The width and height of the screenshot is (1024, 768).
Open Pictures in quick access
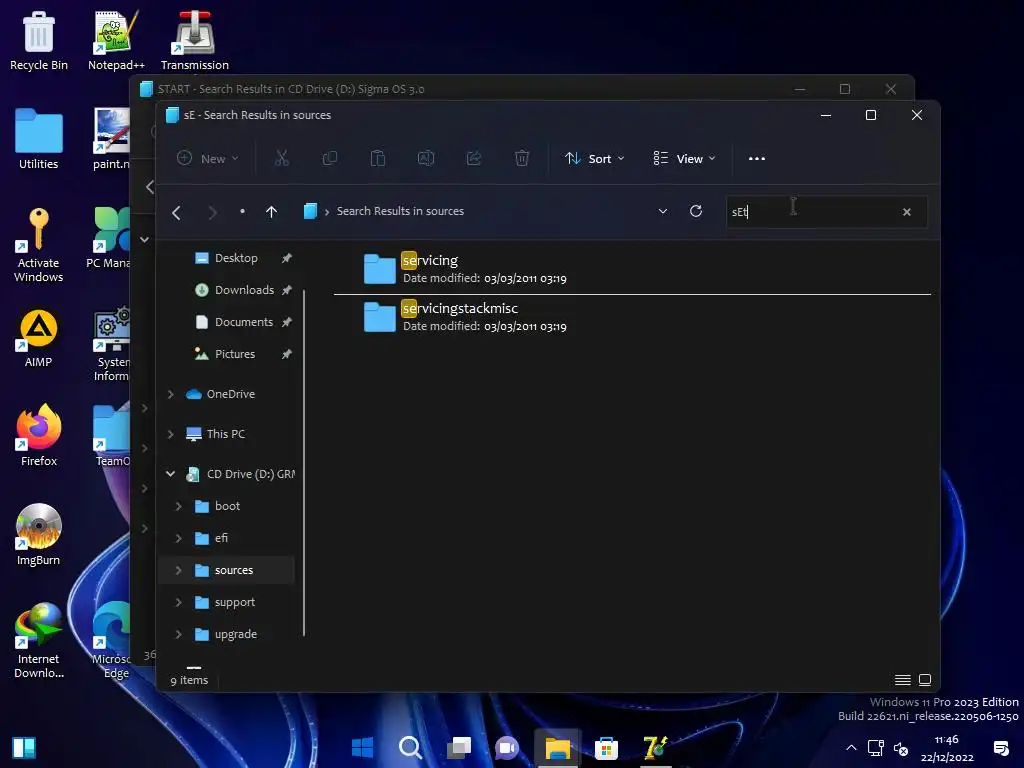(x=234, y=354)
